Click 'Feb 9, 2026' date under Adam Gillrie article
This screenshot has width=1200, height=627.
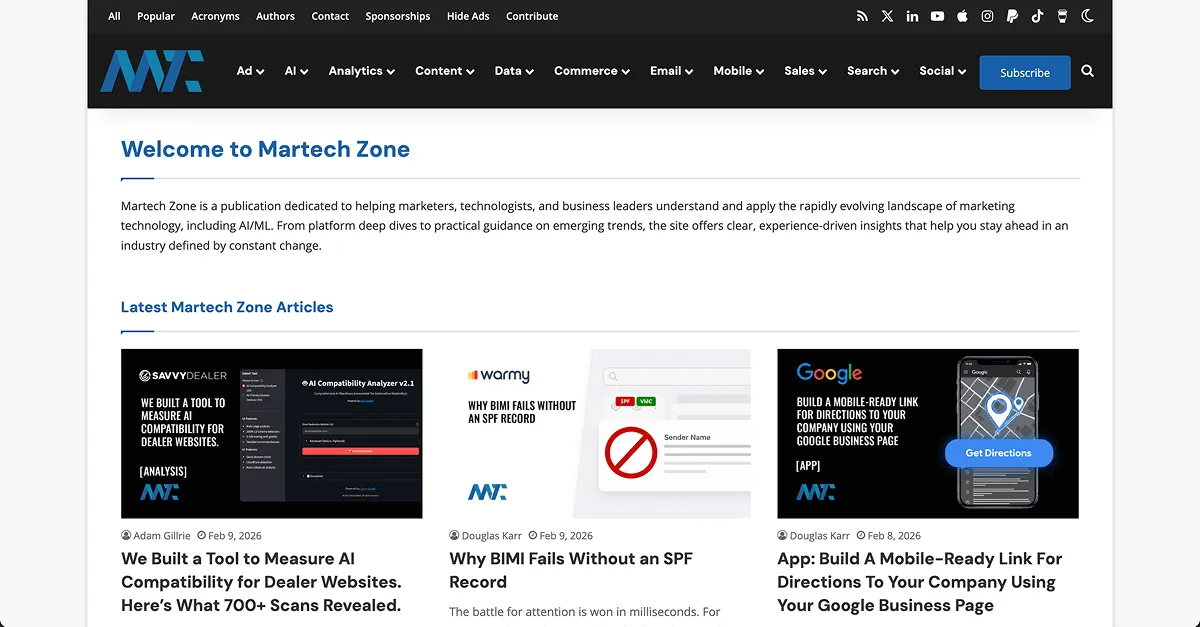pyautogui.click(x=235, y=536)
